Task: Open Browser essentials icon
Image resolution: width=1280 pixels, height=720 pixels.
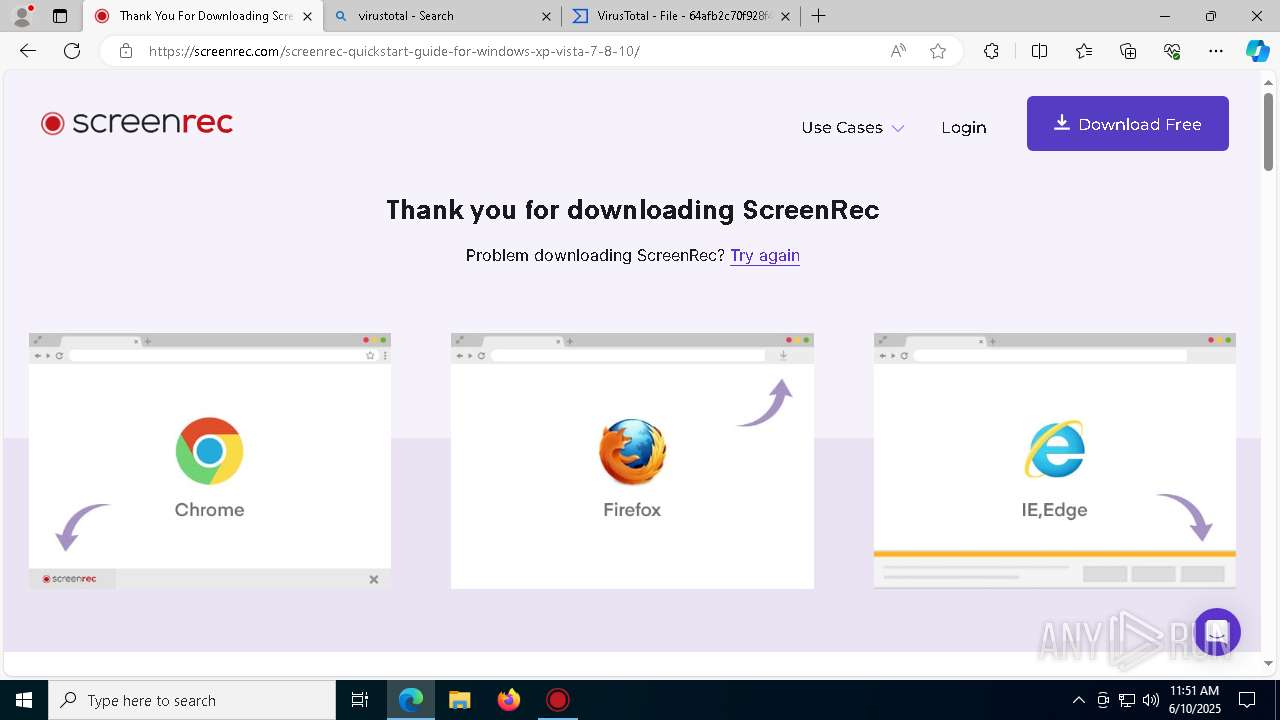Action: pos(1172,51)
